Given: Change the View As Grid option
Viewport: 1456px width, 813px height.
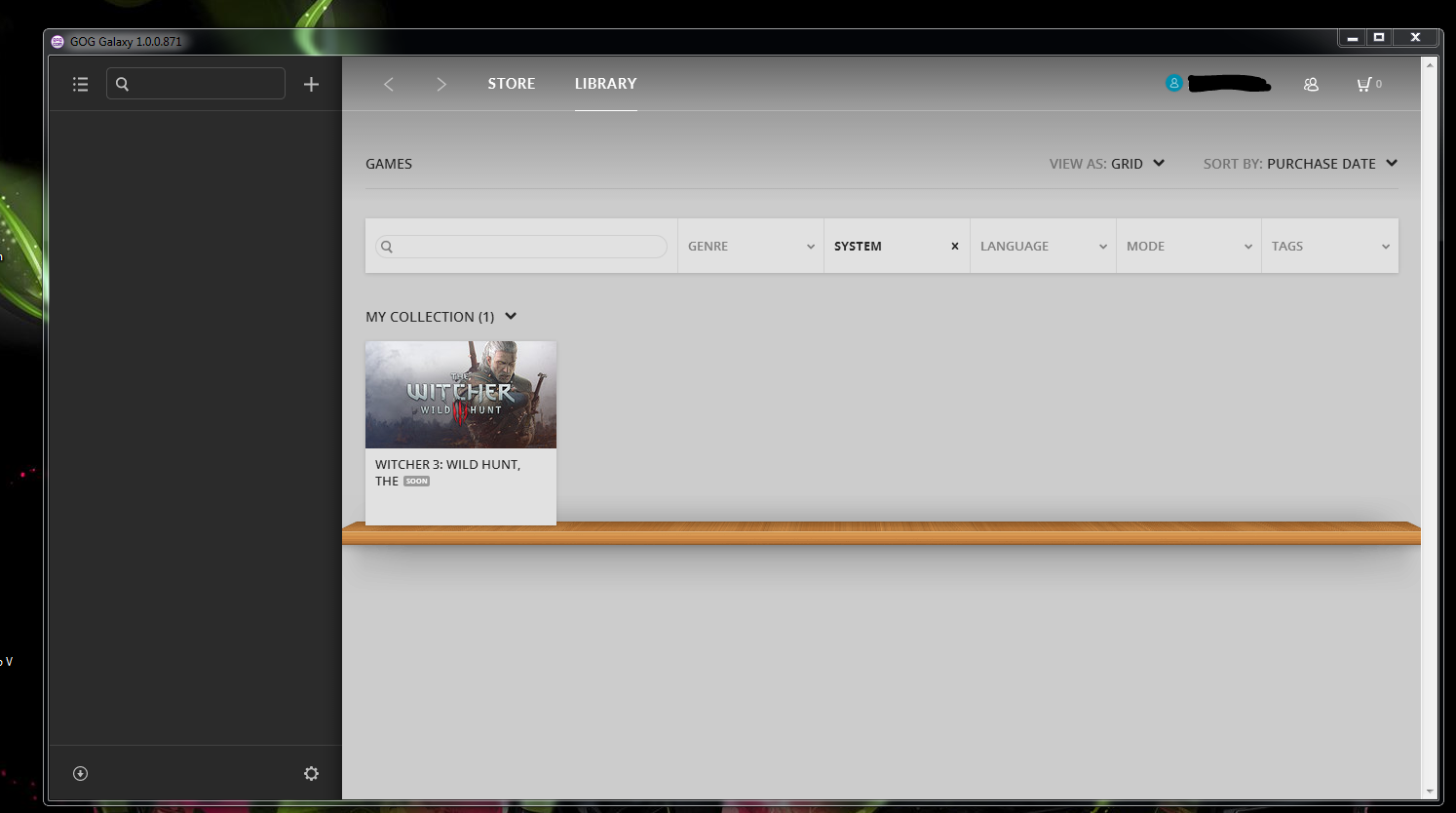Looking at the screenshot, I should pos(1107,164).
